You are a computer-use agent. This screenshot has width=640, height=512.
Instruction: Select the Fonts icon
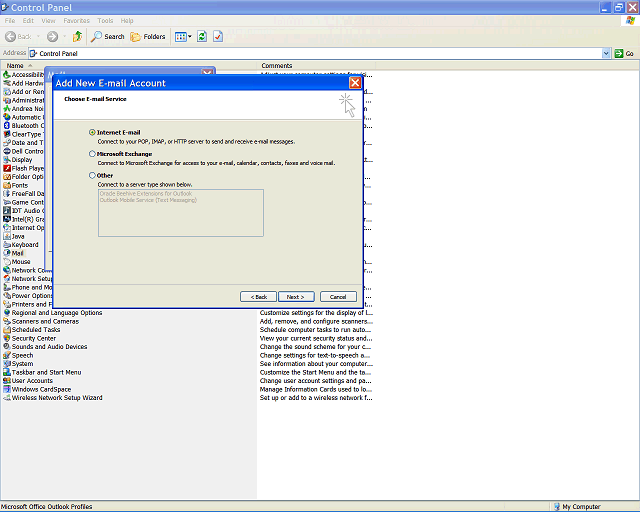tap(7, 185)
